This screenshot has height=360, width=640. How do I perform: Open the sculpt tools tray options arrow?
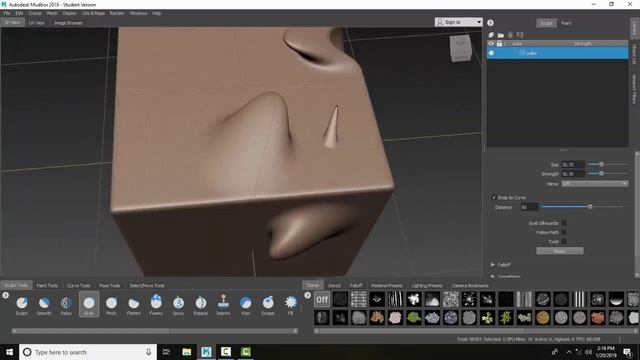point(5,295)
